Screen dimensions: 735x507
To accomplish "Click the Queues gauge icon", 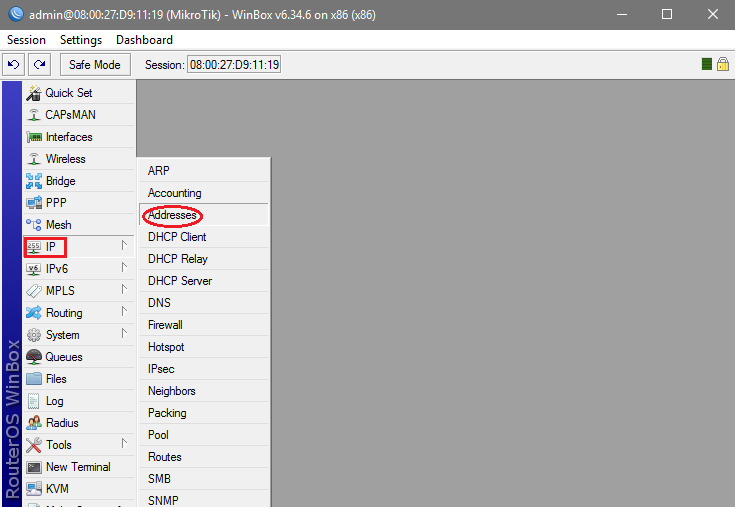I will click(34, 357).
